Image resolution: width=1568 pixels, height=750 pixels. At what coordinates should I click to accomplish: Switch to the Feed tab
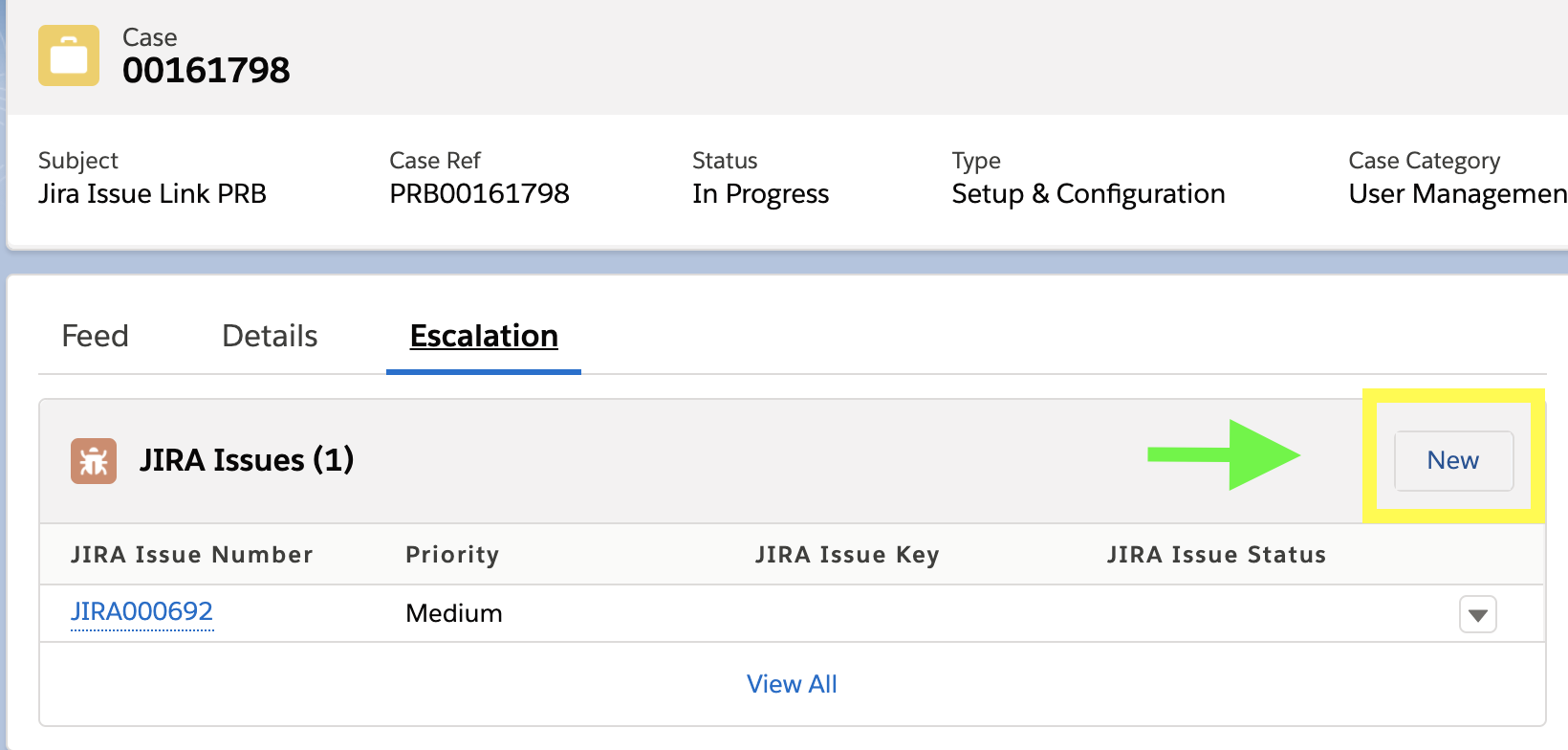tap(95, 336)
